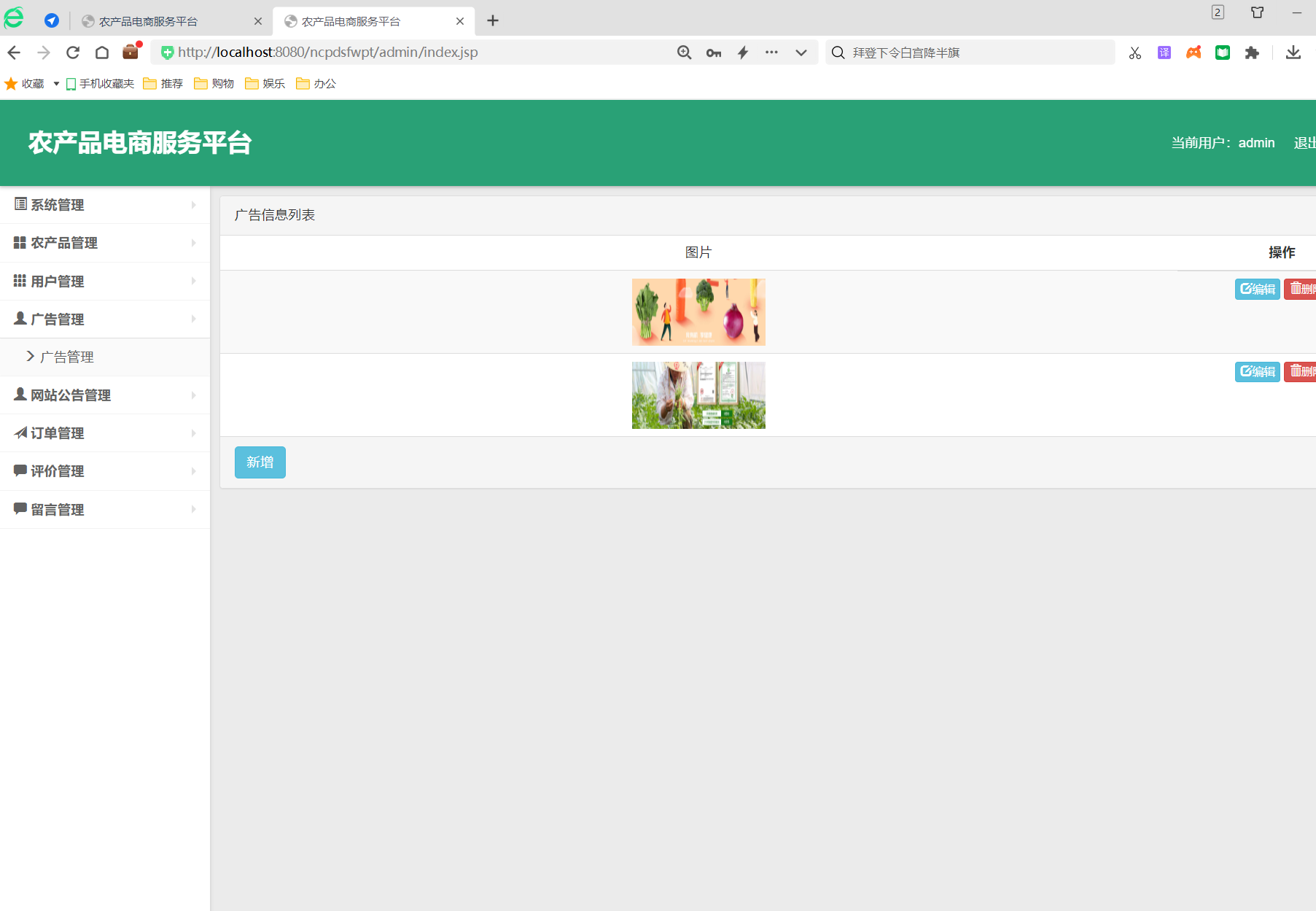
Task: Open the password key icon
Action: 713,53
